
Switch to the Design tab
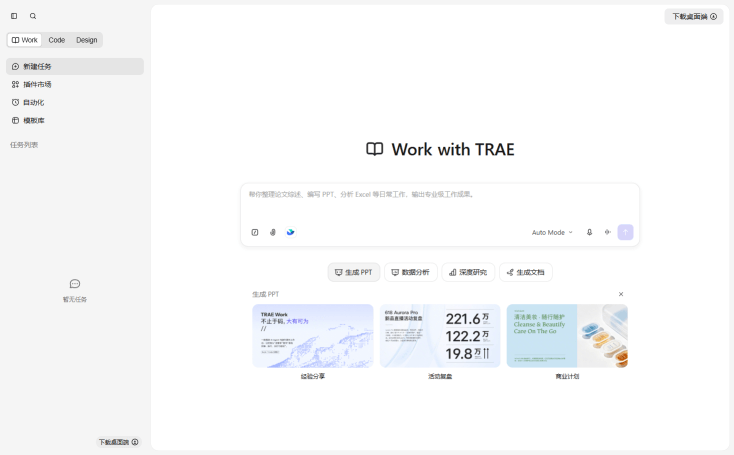[x=87, y=40]
